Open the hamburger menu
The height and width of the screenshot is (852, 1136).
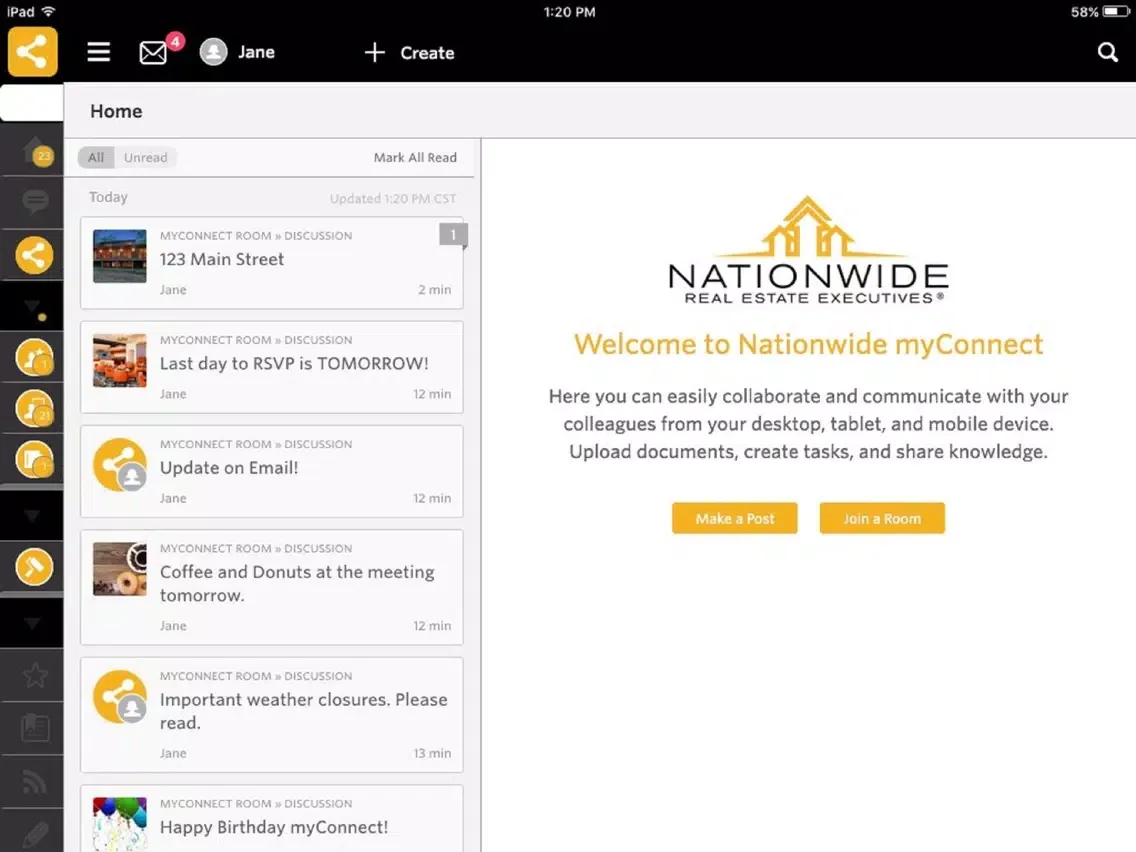pyautogui.click(x=99, y=52)
